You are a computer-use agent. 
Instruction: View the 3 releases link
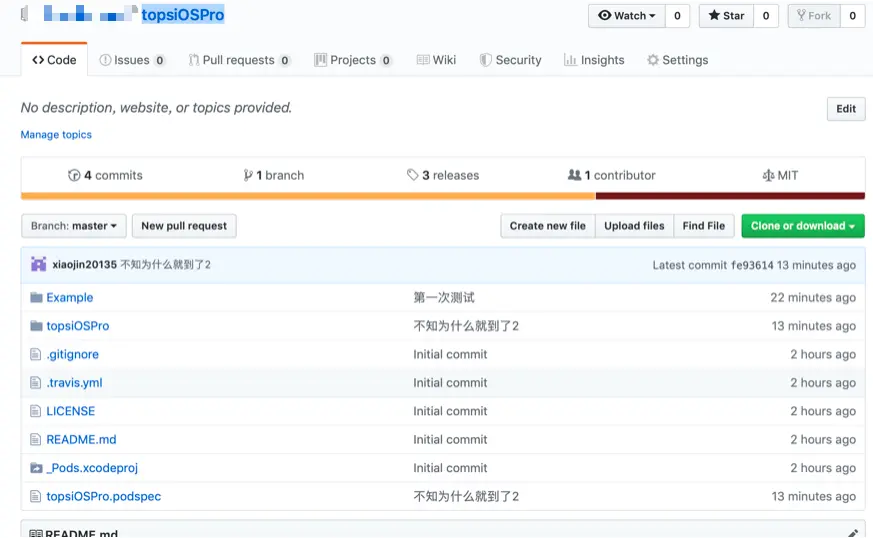443,175
